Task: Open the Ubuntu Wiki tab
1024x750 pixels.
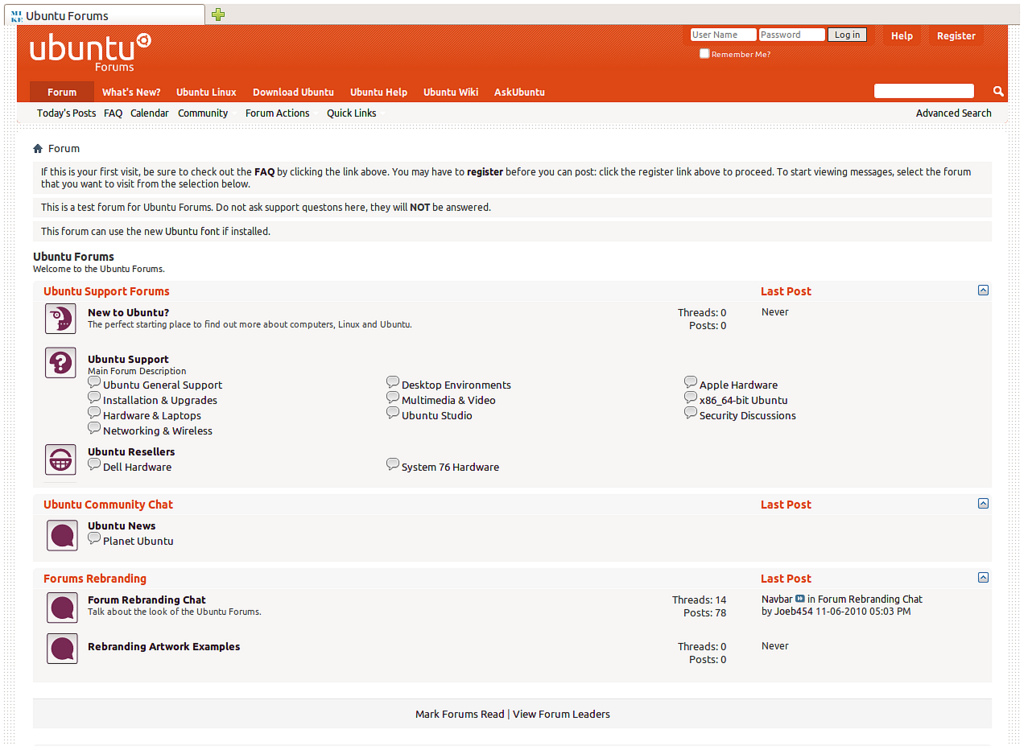Action: click(x=451, y=92)
